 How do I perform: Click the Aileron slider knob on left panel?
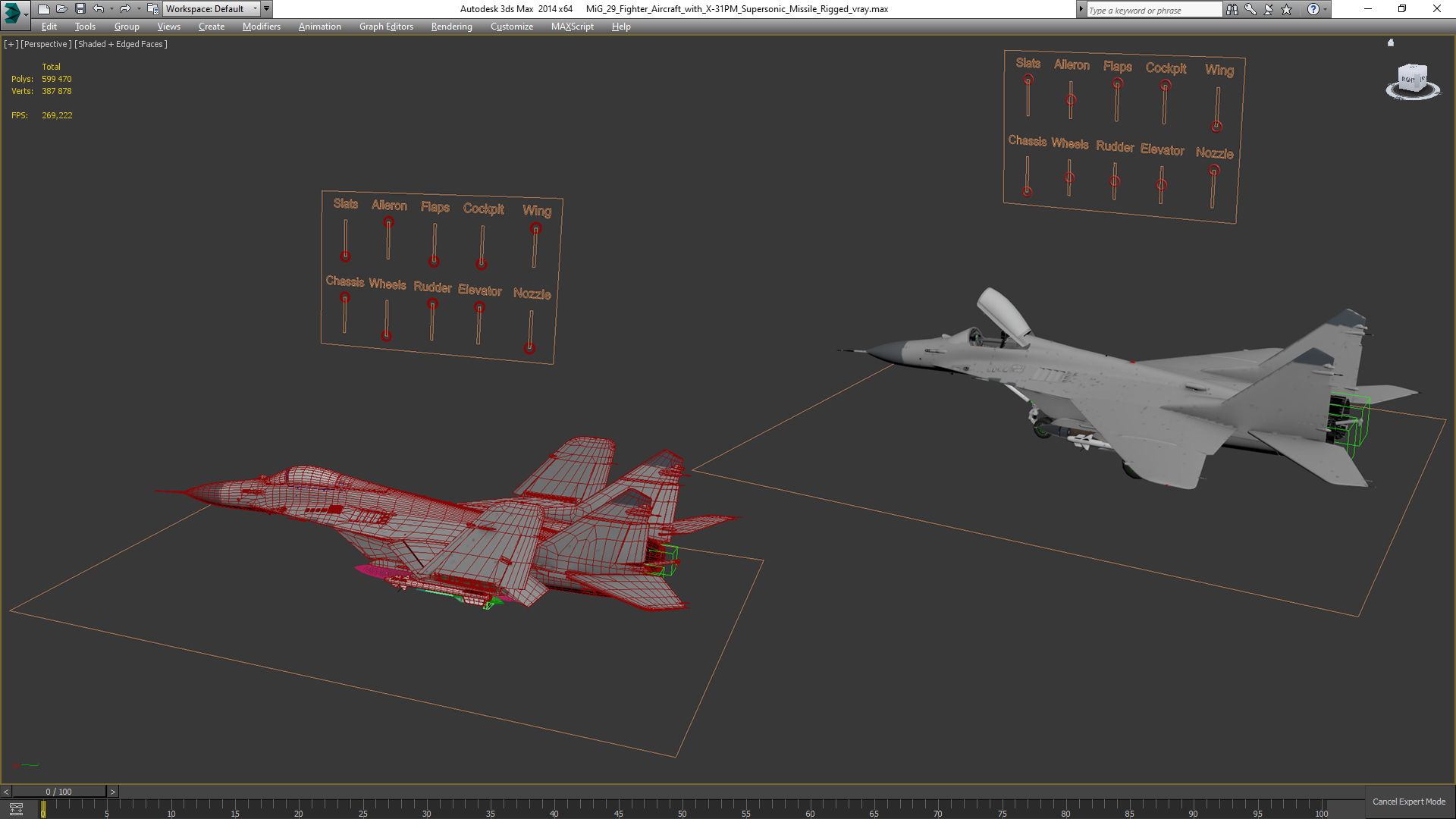pos(388,222)
